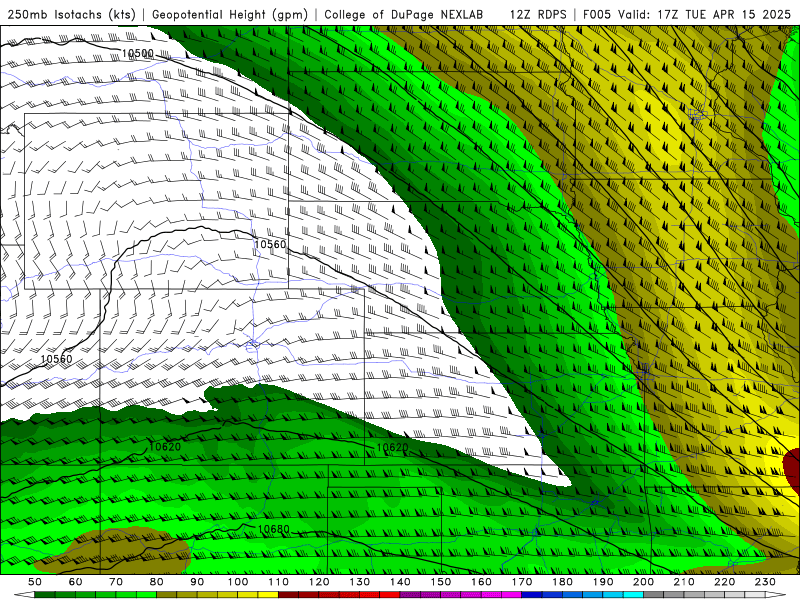Select the 170 value on the color scale
The image size is (800, 600).
click(522, 582)
